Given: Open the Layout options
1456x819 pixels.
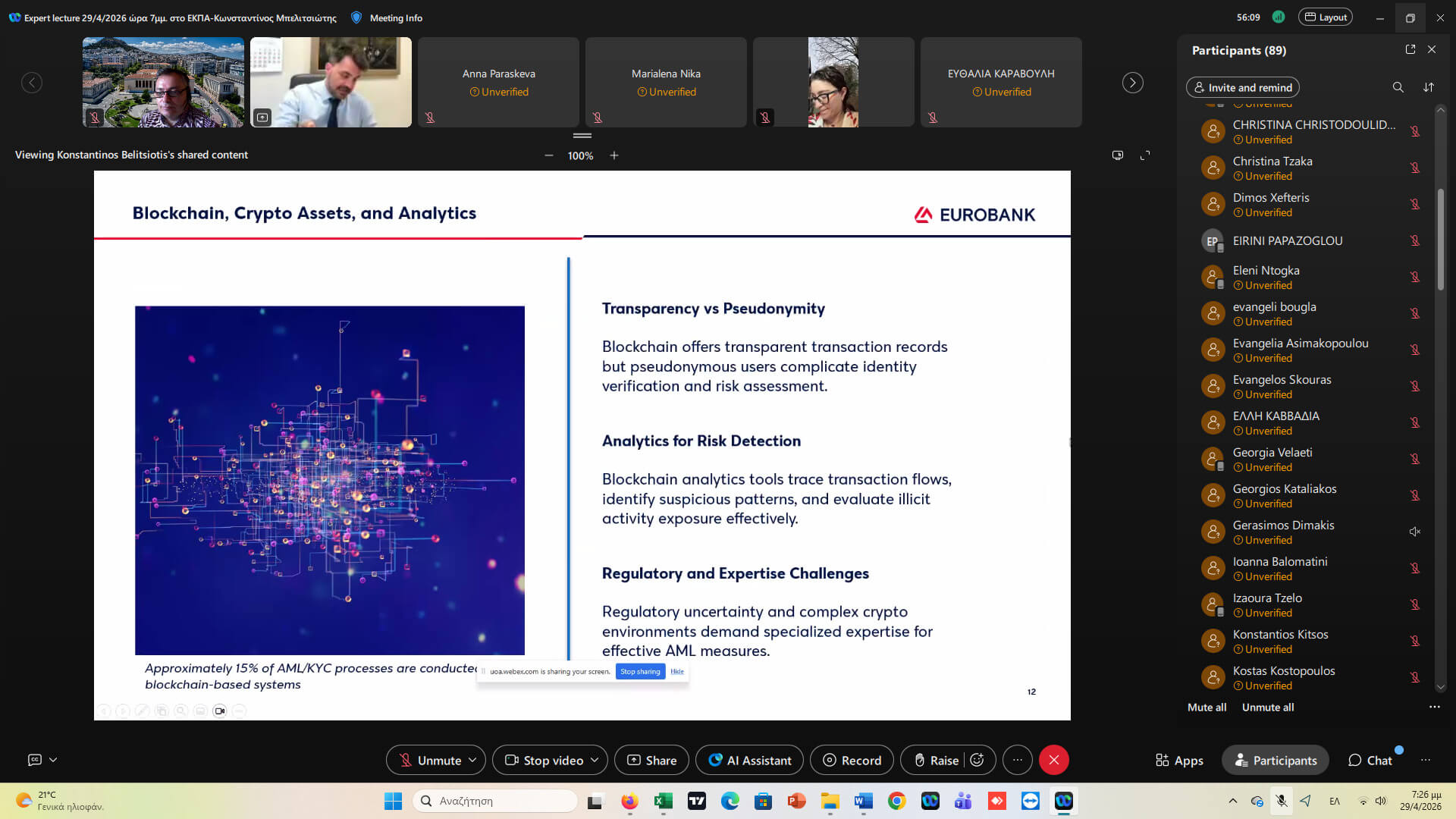Looking at the screenshot, I should click(1325, 17).
